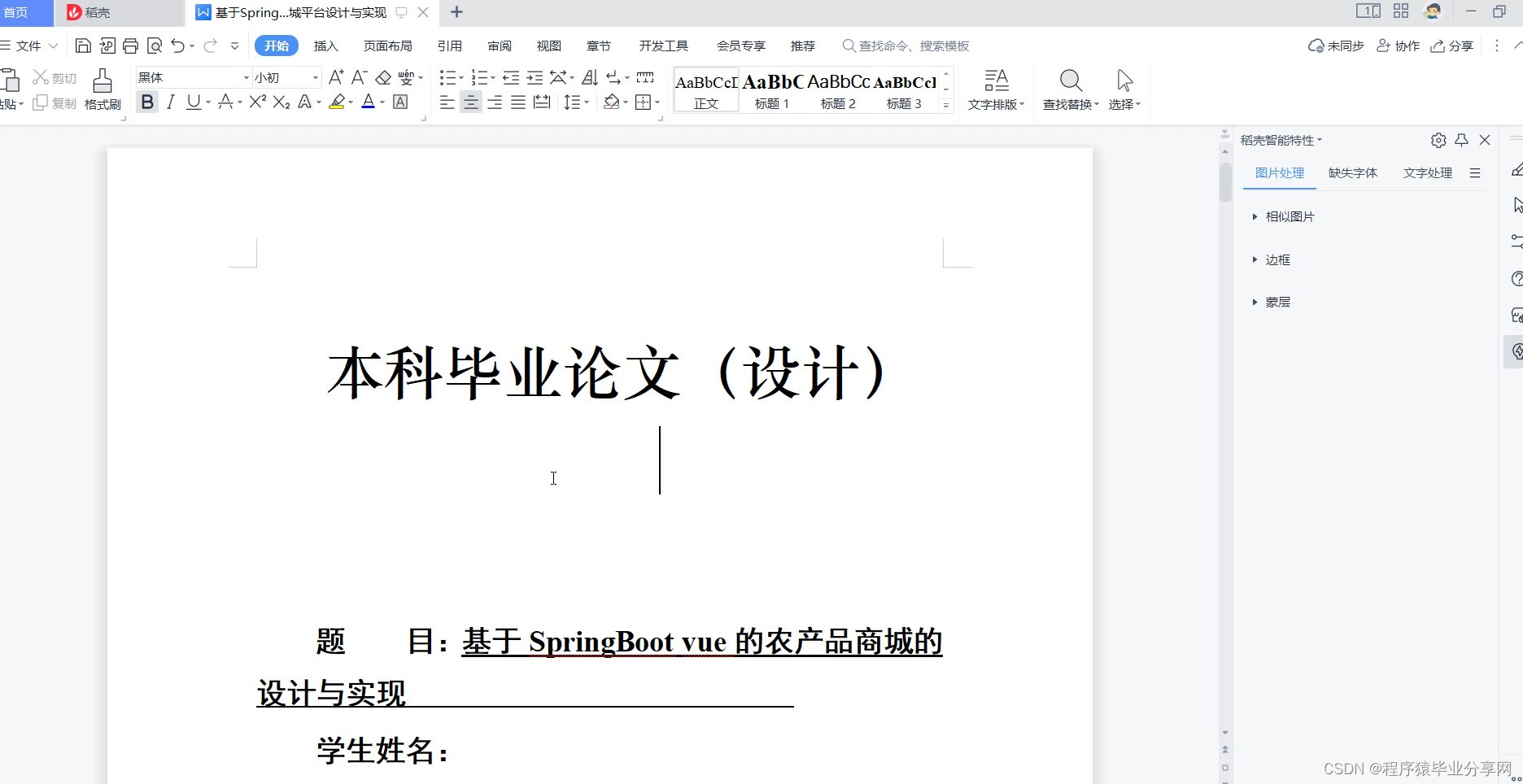
Task: Select the Format Painter (格式刷) tool
Action: coord(103,89)
